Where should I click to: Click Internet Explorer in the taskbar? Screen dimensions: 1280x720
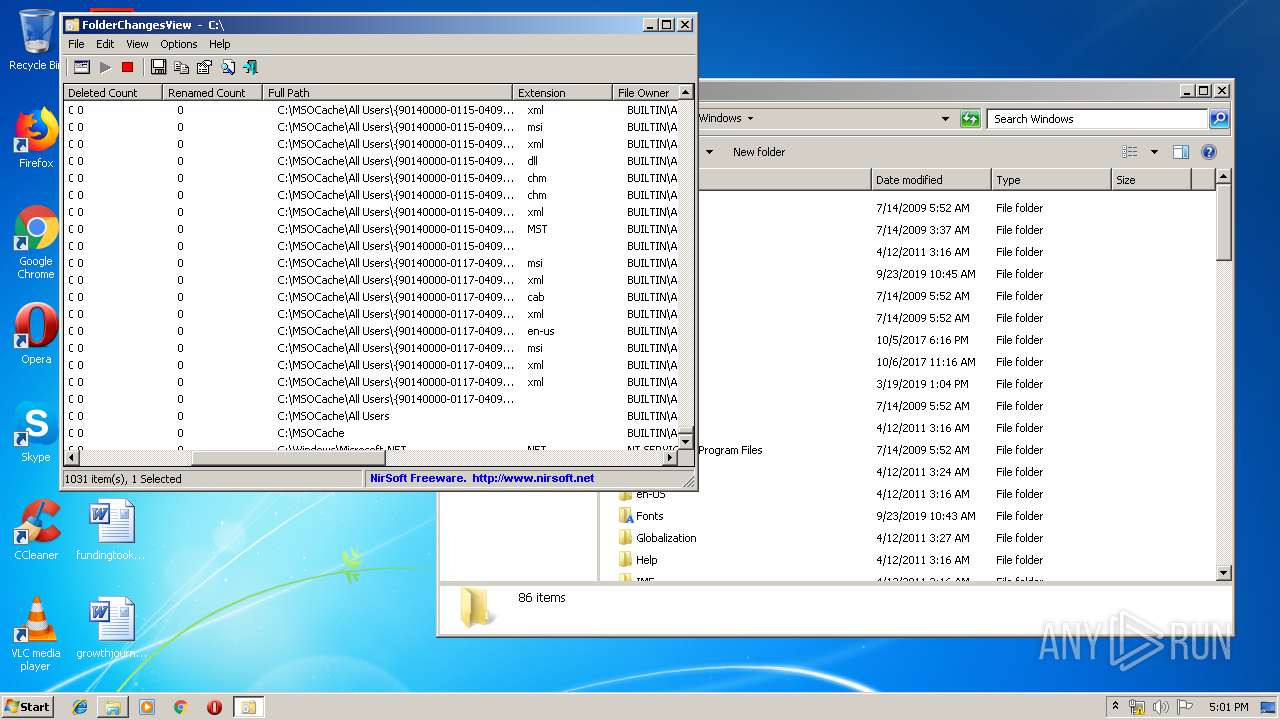click(80, 707)
